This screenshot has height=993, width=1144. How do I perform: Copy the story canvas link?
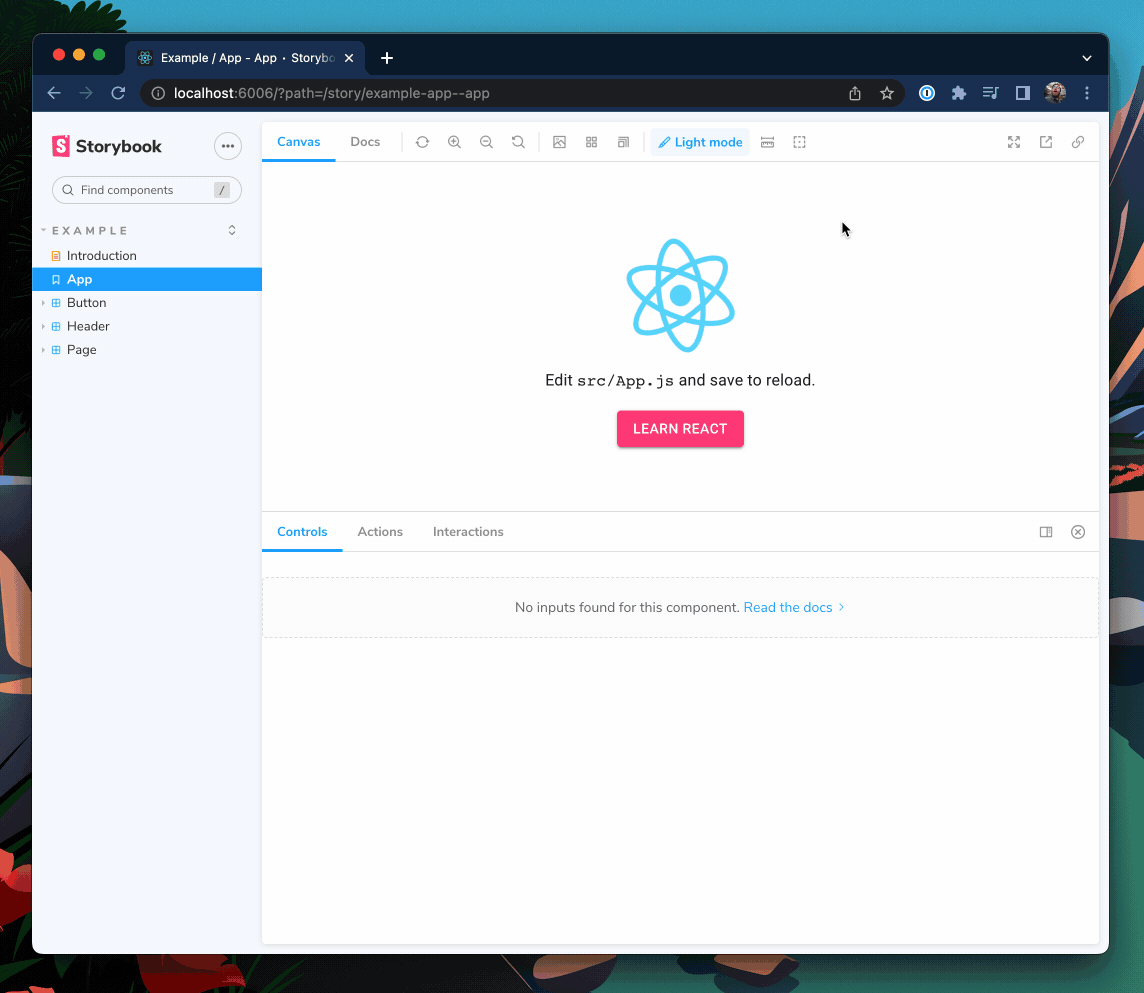[1078, 142]
